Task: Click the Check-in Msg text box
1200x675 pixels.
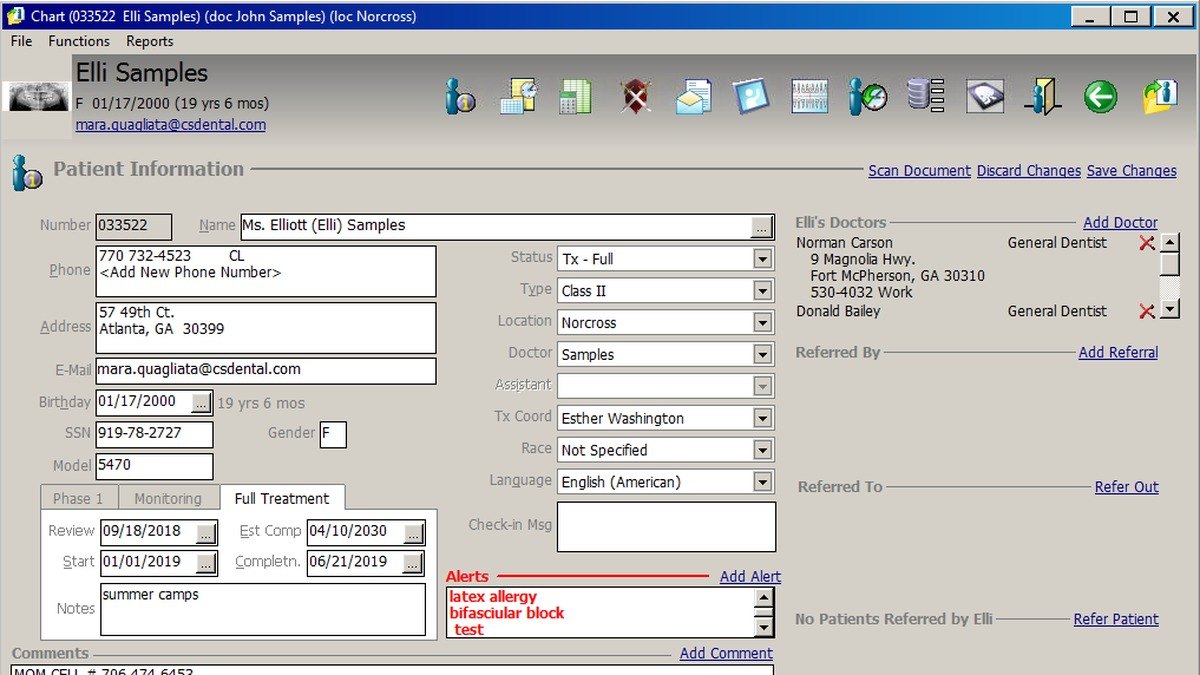Action: (x=666, y=527)
